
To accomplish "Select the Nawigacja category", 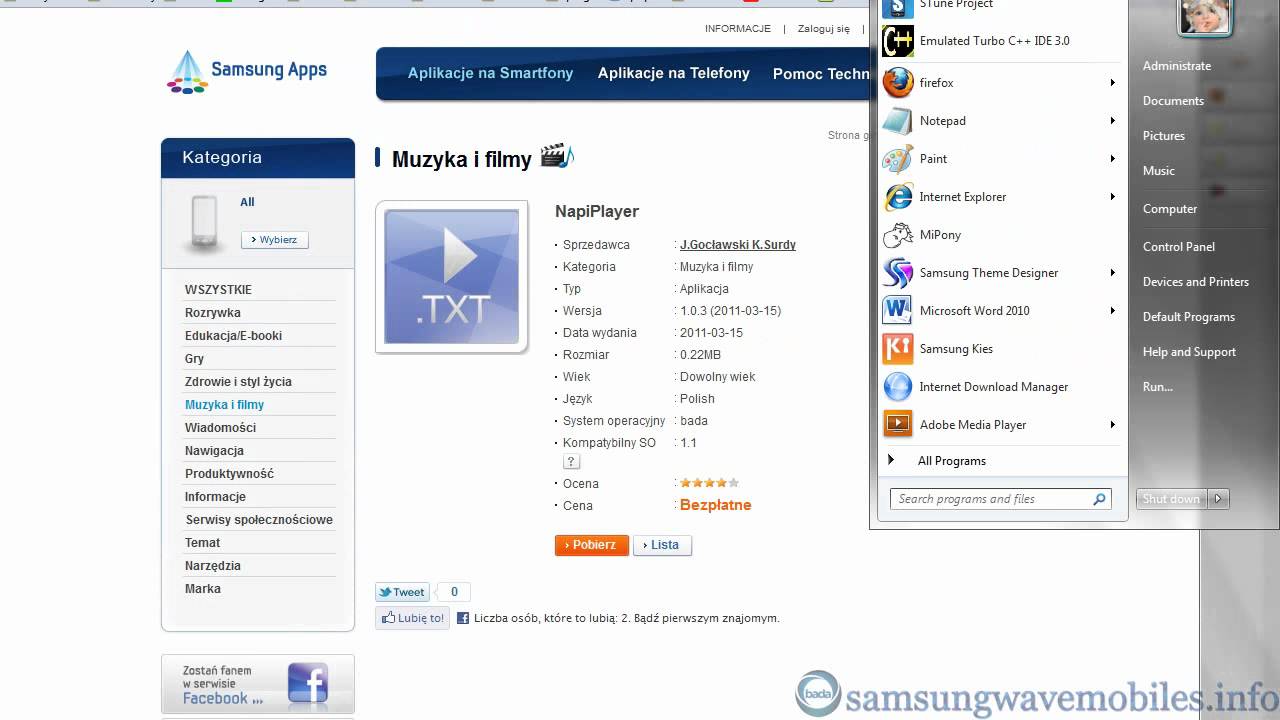I will click(214, 451).
